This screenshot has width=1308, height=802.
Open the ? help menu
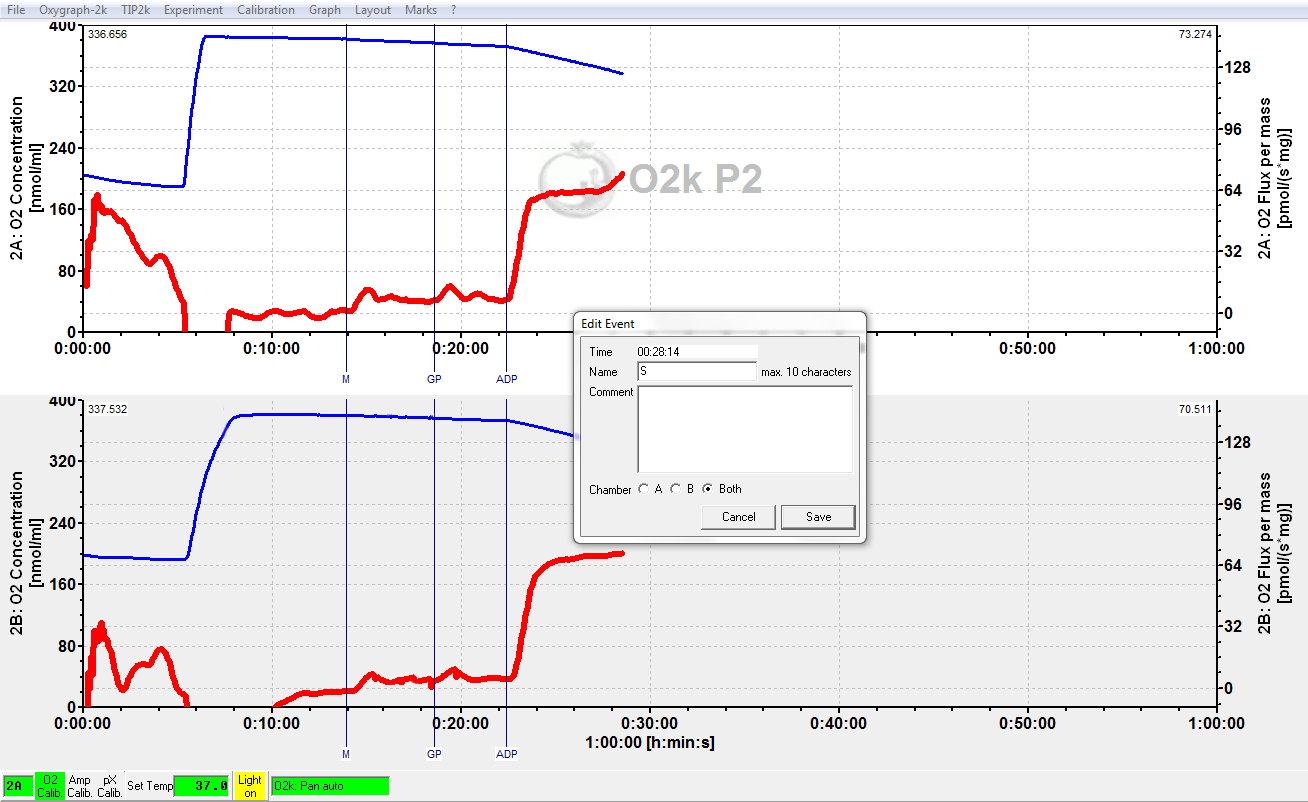[454, 9]
